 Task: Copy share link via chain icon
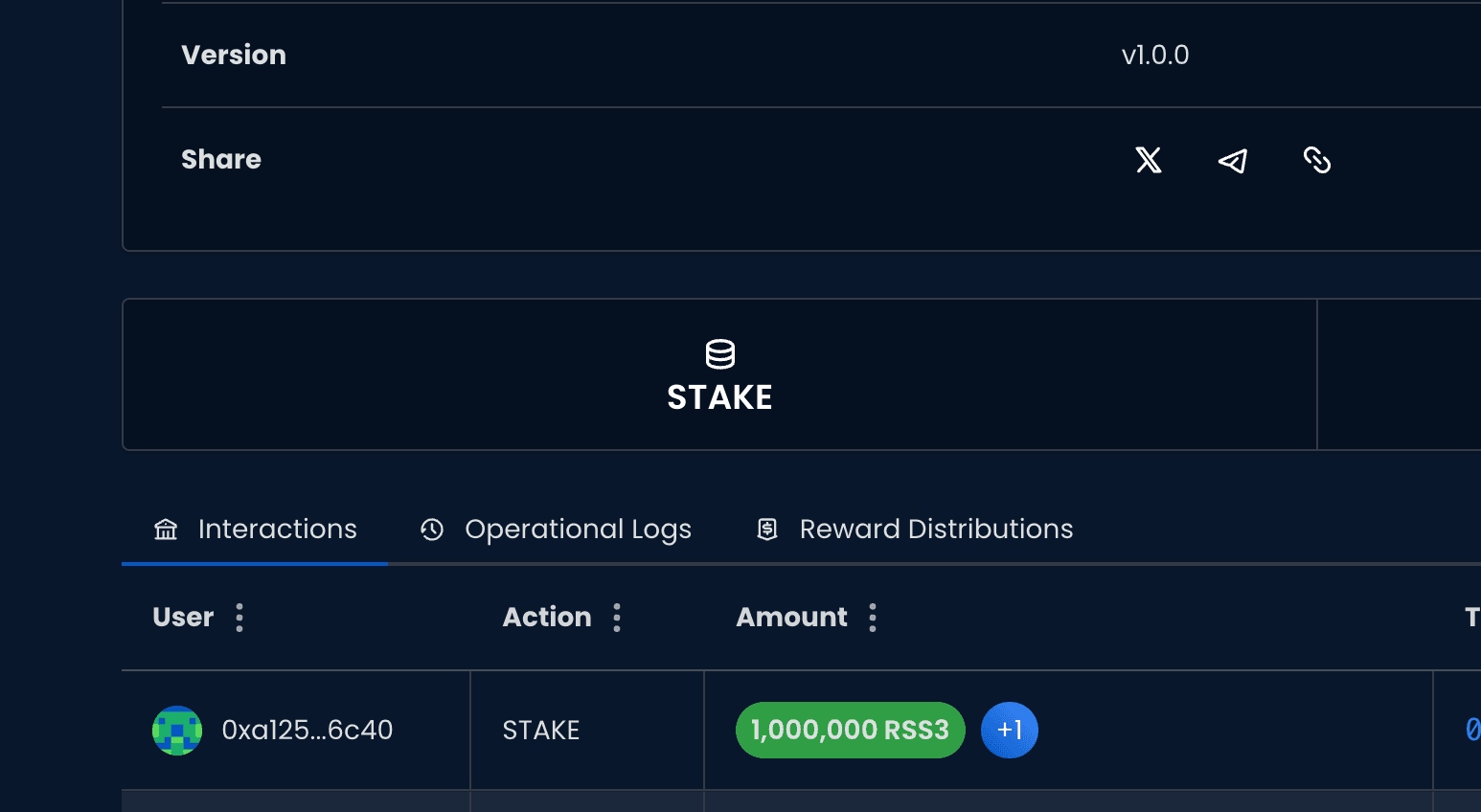click(x=1317, y=160)
